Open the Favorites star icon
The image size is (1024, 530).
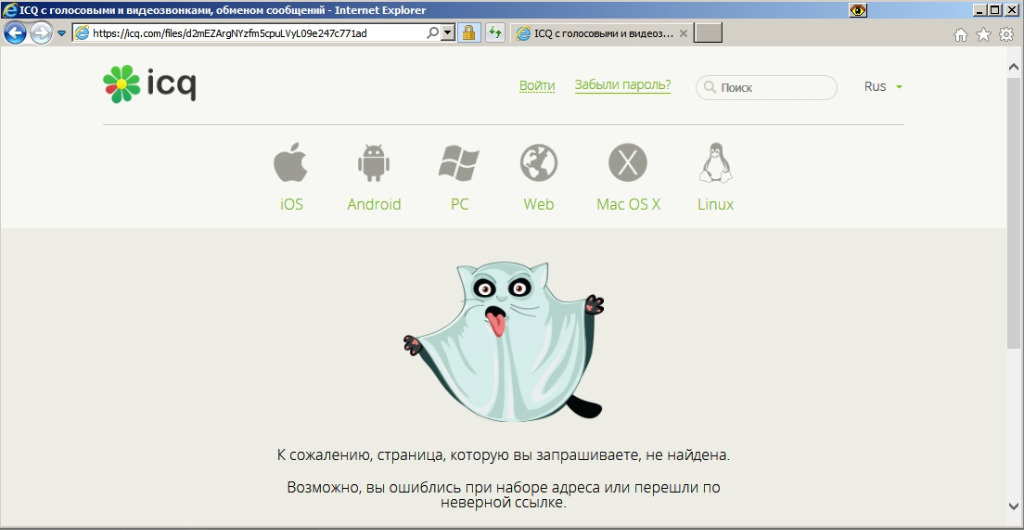[x=983, y=34]
